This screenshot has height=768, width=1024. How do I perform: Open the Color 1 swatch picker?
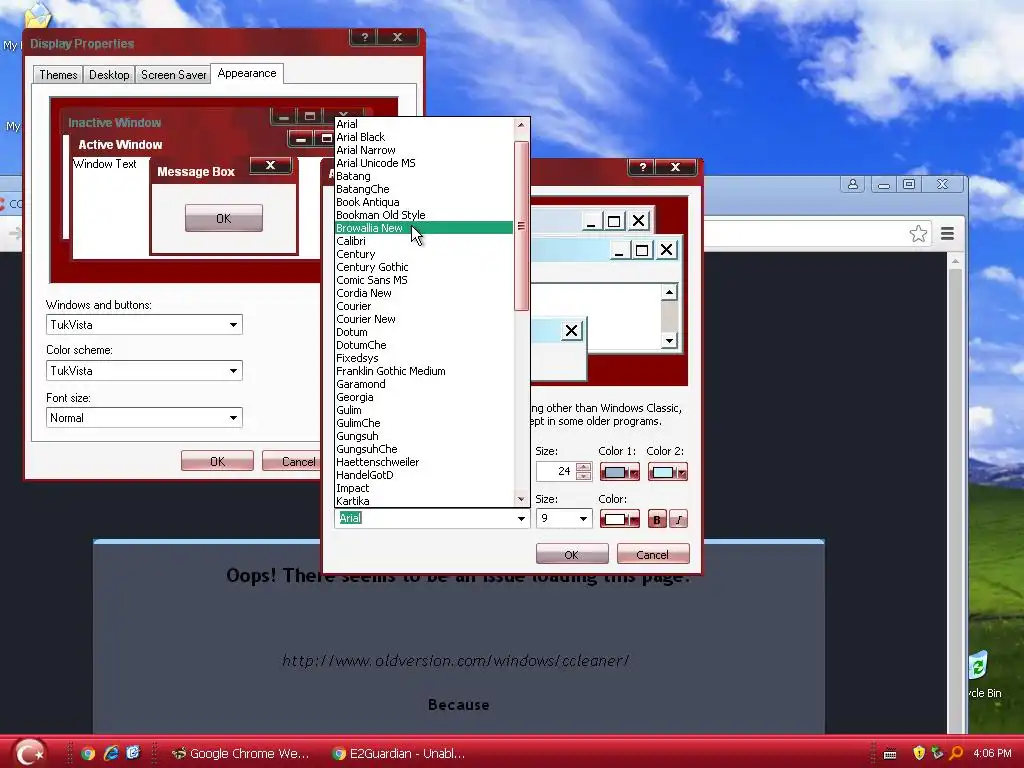620,472
